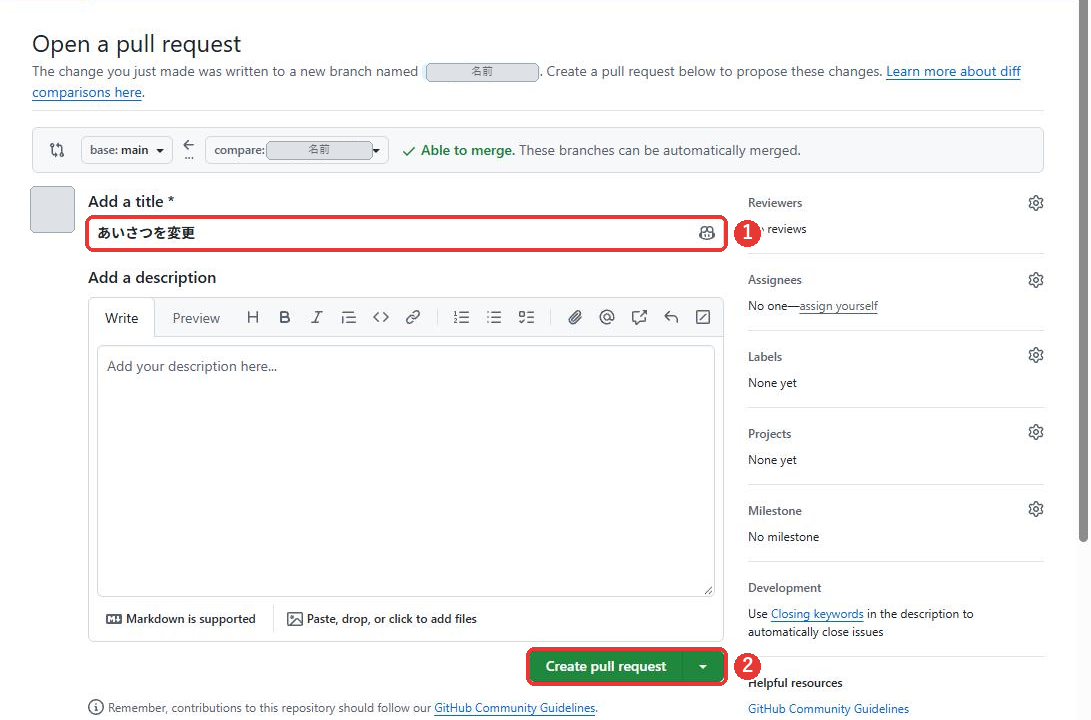Click Paste, drop, or click to add files

(382, 618)
